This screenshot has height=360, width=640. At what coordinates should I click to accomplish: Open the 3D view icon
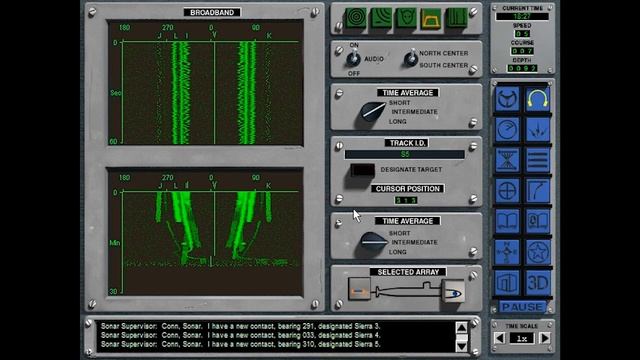538,282
